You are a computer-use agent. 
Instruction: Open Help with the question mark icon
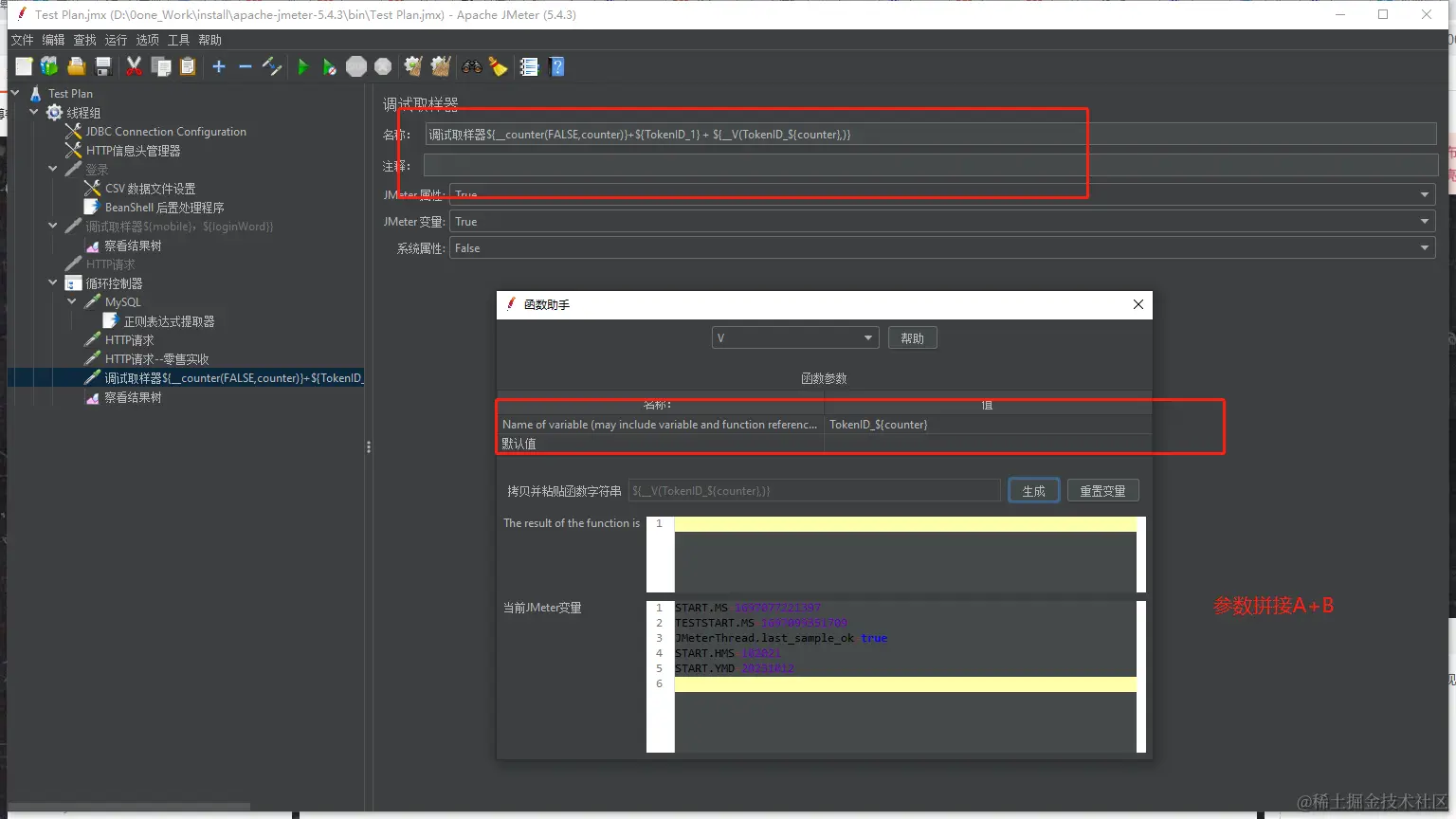[556, 66]
